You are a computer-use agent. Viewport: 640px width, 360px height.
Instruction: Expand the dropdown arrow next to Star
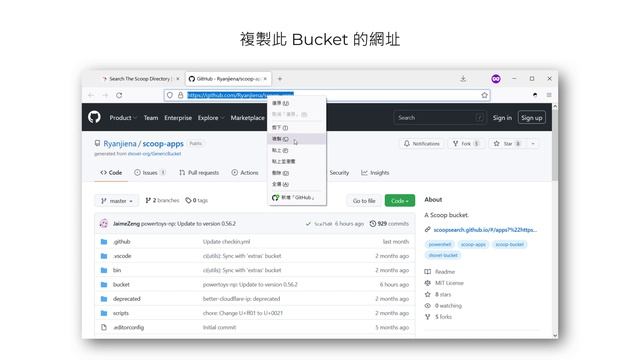[x=533, y=144]
